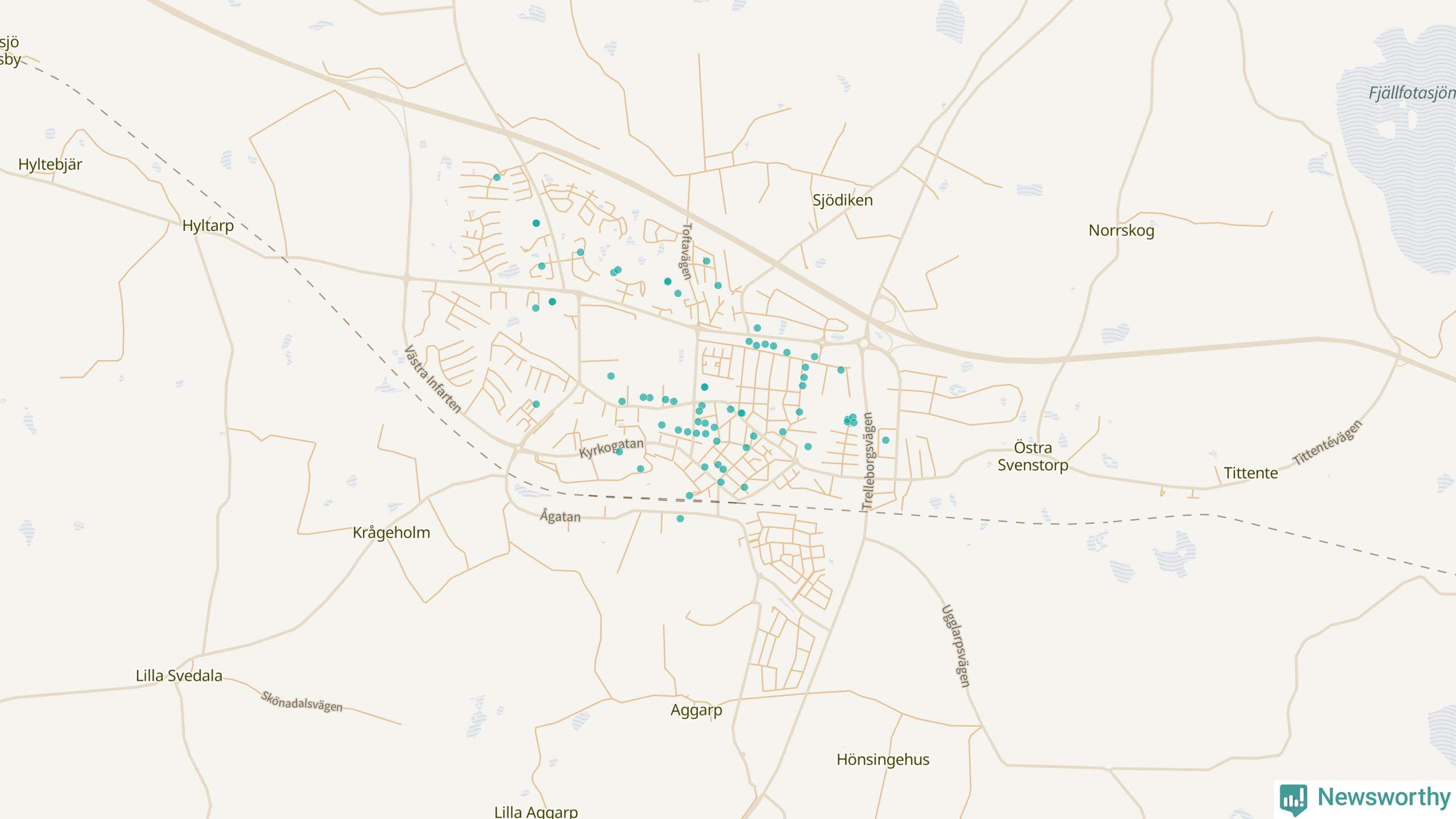1456x819 pixels.
Task: Select the Hyltarp map label
Action: click(208, 226)
